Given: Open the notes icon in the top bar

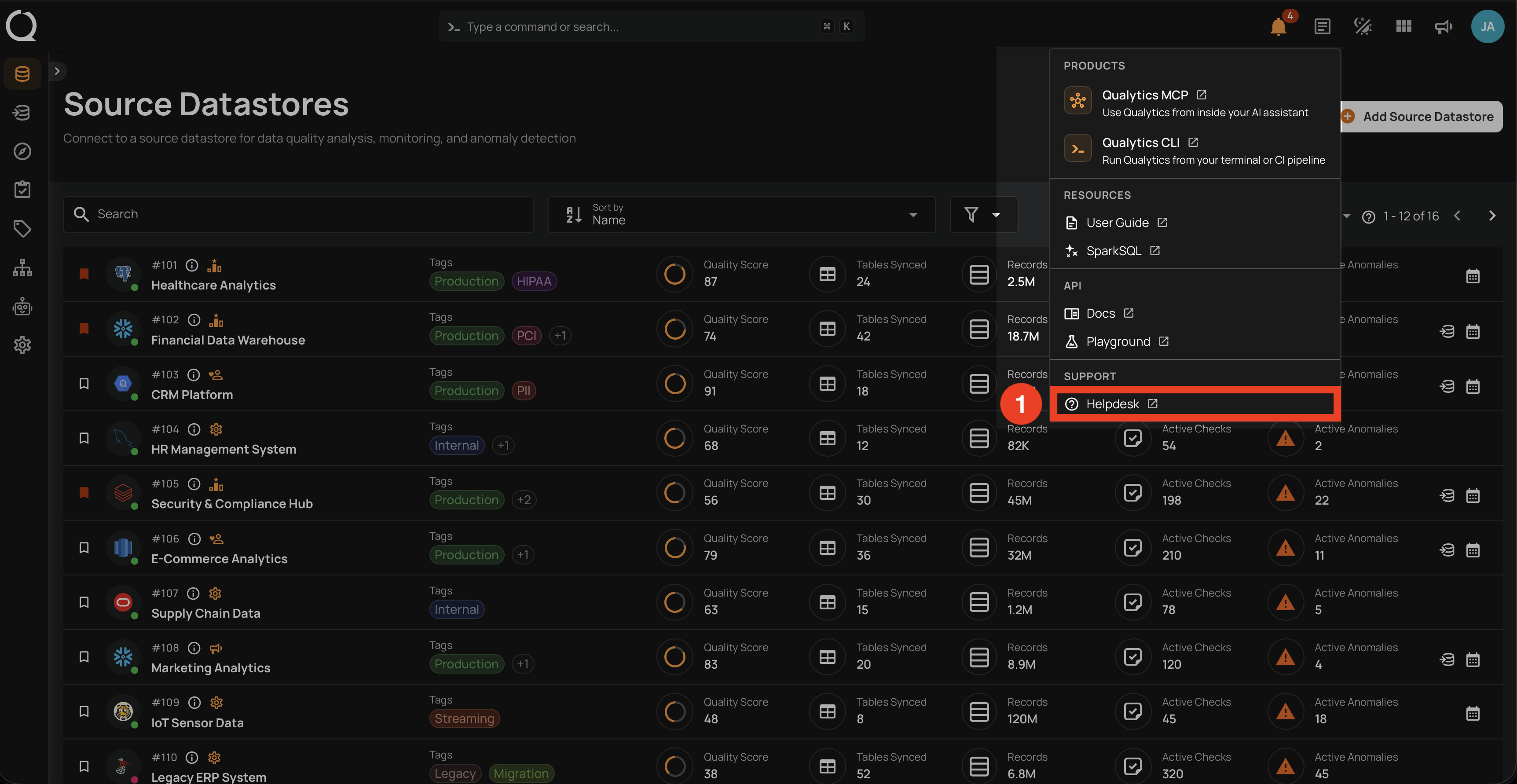Looking at the screenshot, I should click(1322, 26).
